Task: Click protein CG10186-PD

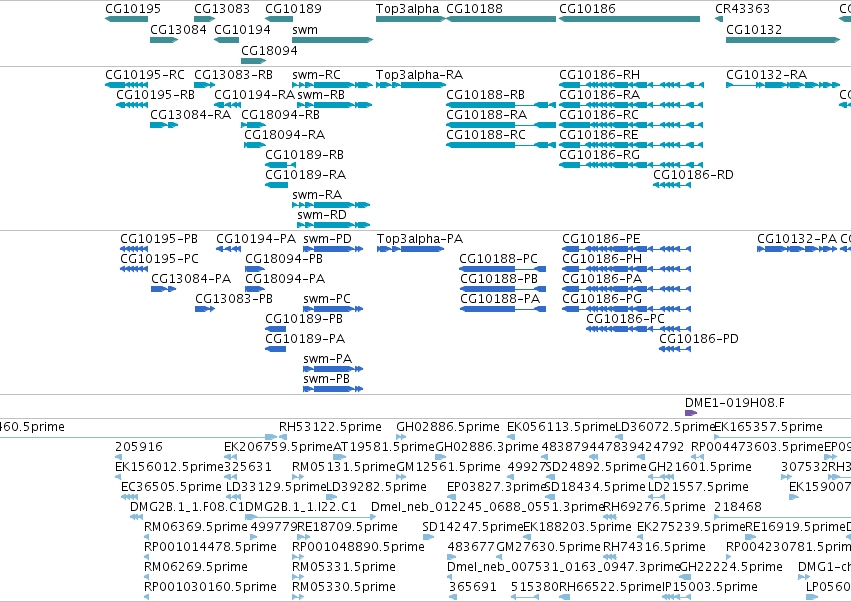Action: (699, 339)
